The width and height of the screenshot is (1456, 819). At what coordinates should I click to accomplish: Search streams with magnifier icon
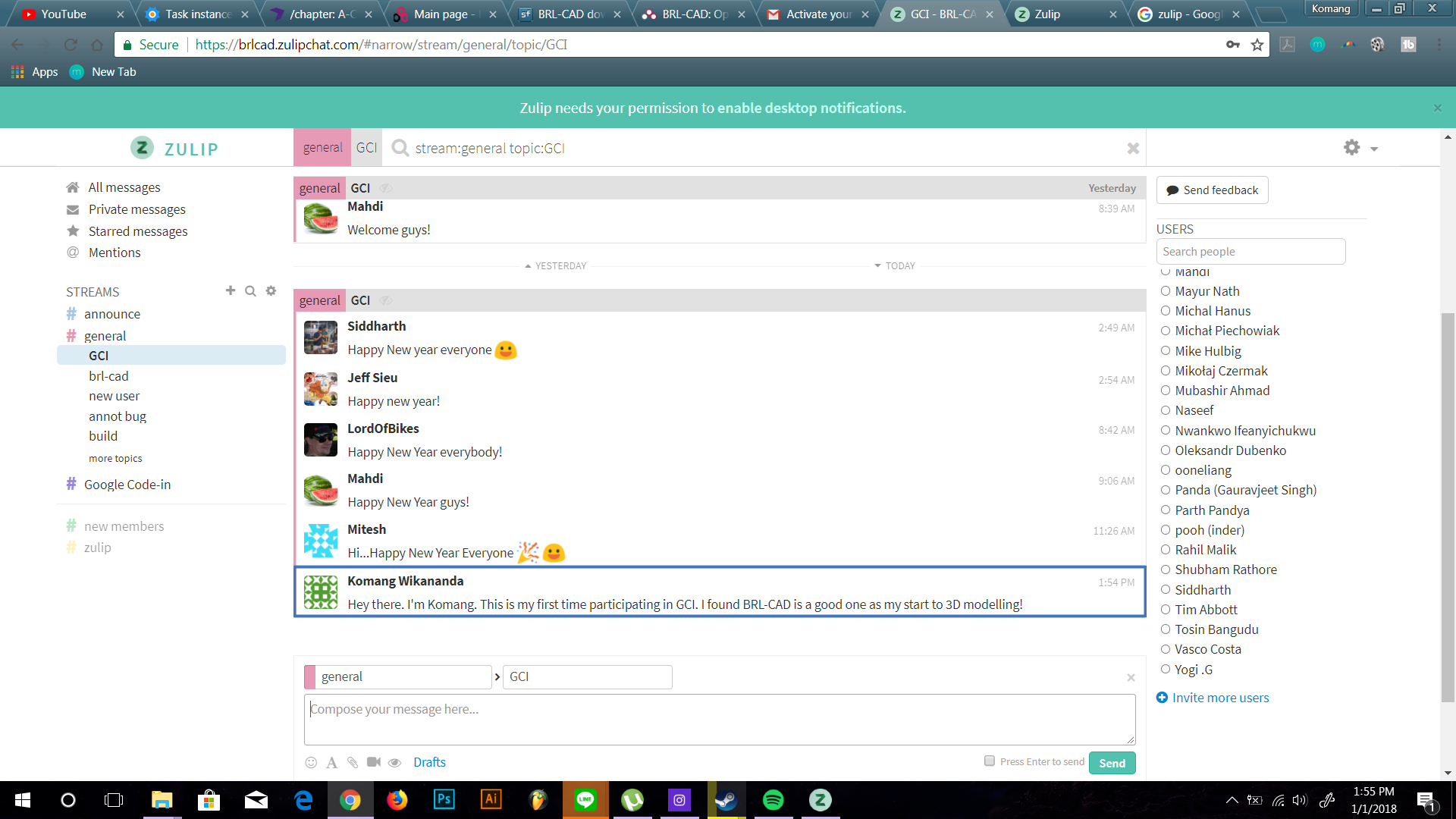tap(250, 291)
